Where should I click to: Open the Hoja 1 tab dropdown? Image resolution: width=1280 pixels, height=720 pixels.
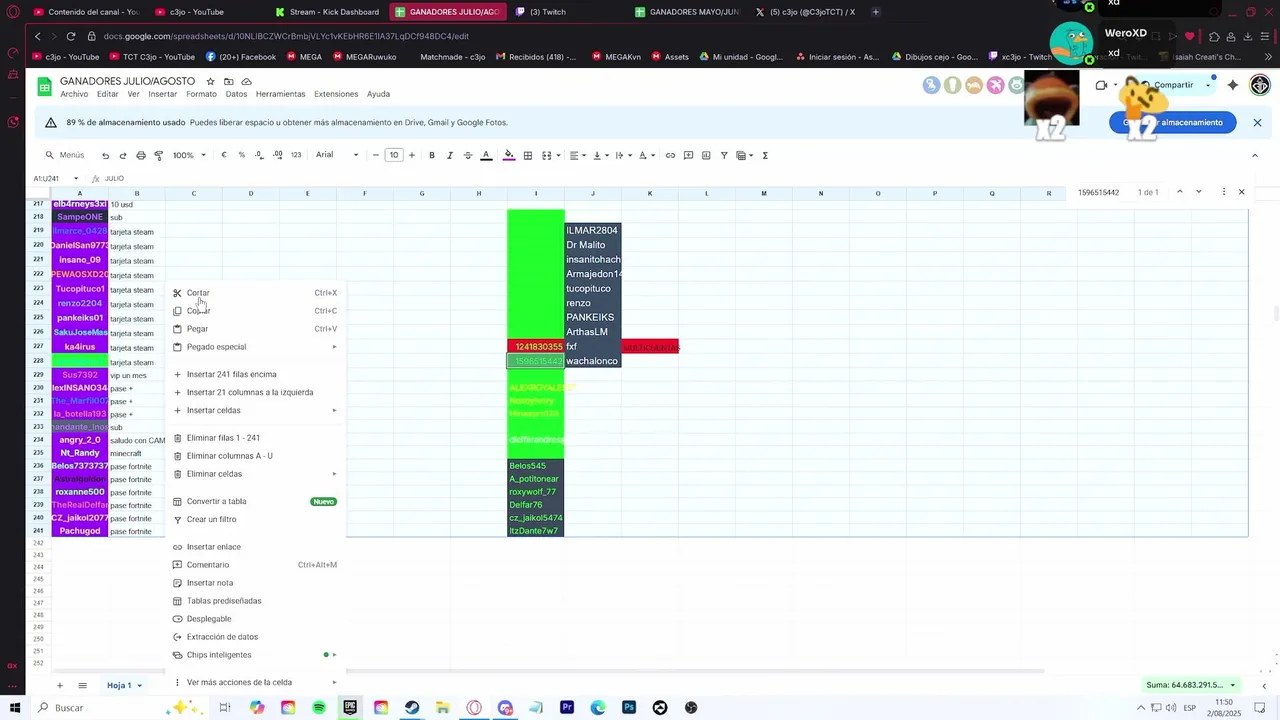point(140,685)
